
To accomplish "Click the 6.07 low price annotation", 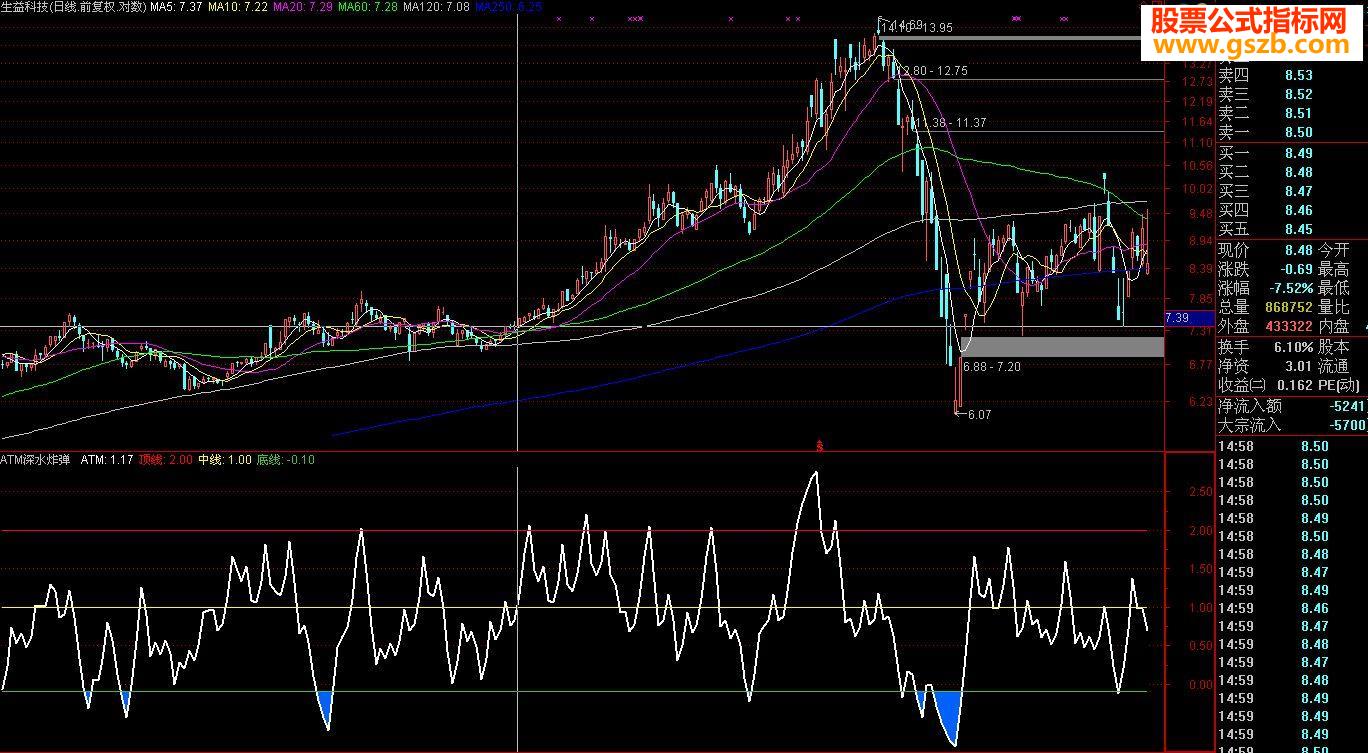I will coord(977,414).
